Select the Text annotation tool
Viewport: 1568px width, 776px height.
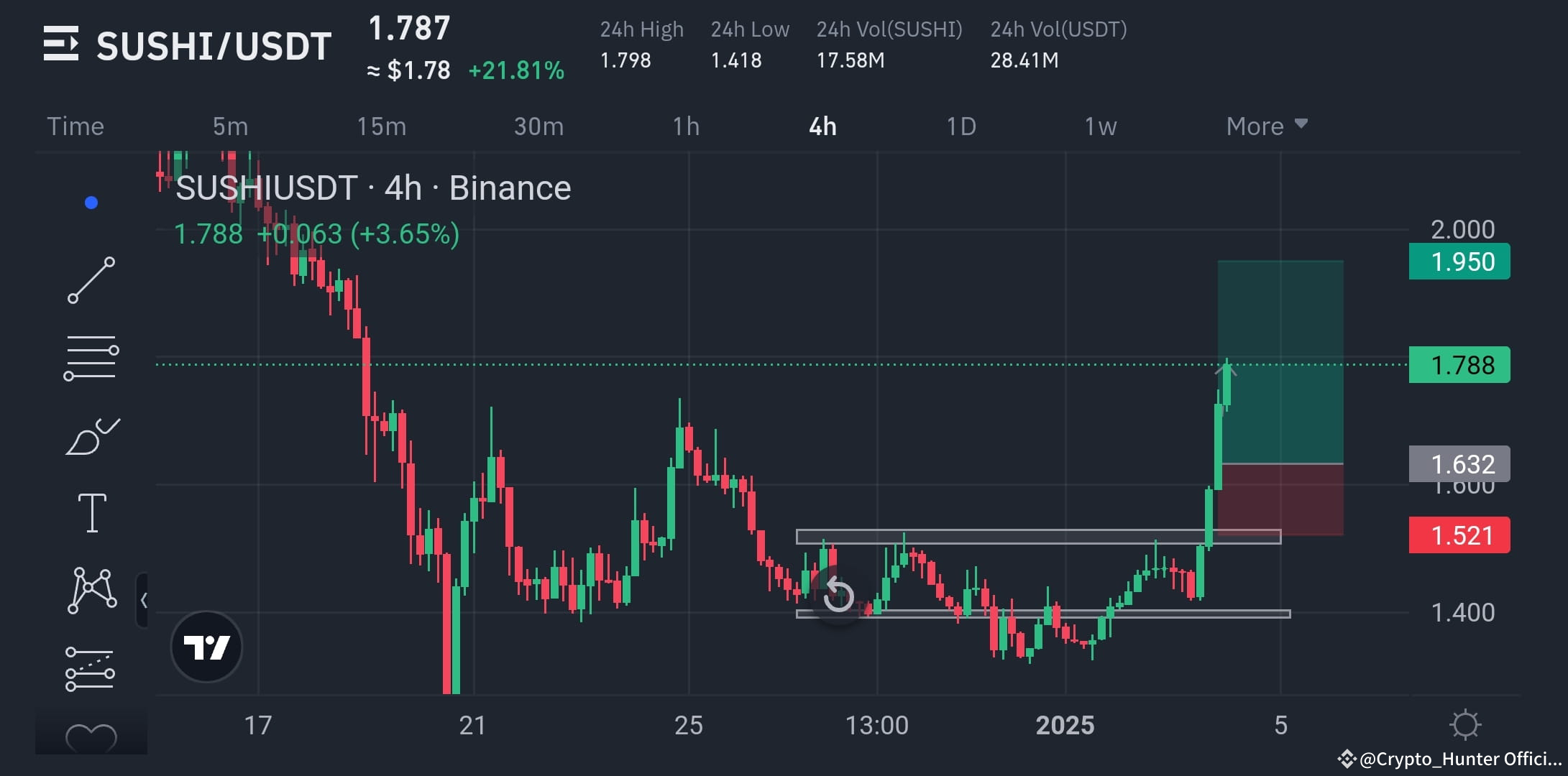[91, 512]
